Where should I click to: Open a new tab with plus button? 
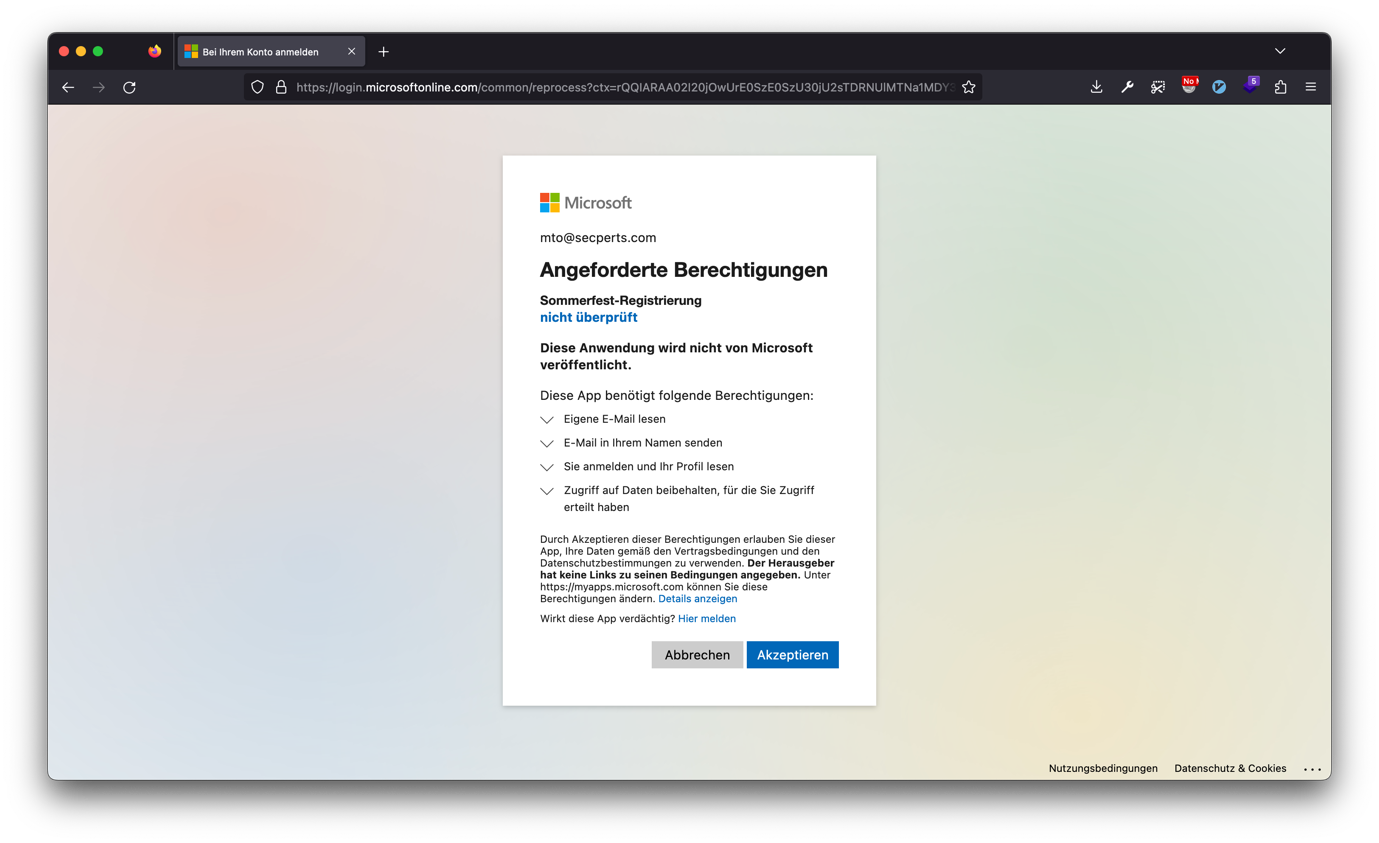[383, 52]
